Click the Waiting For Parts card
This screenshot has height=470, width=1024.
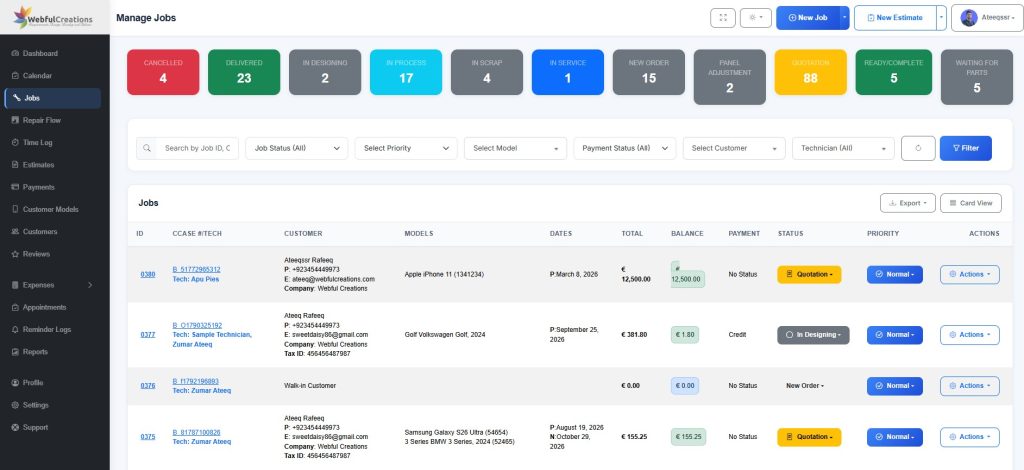click(x=977, y=77)
